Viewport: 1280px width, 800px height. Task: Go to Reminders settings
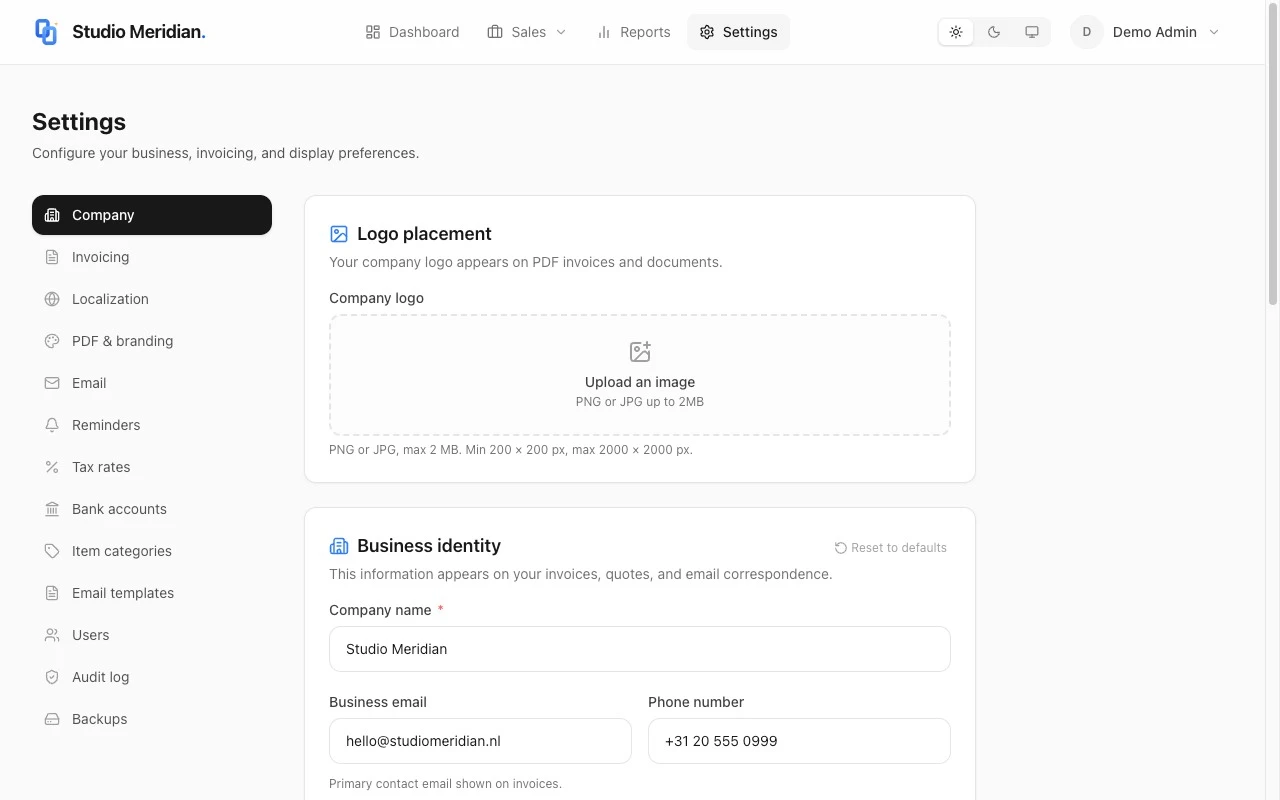tap(152, 425)
